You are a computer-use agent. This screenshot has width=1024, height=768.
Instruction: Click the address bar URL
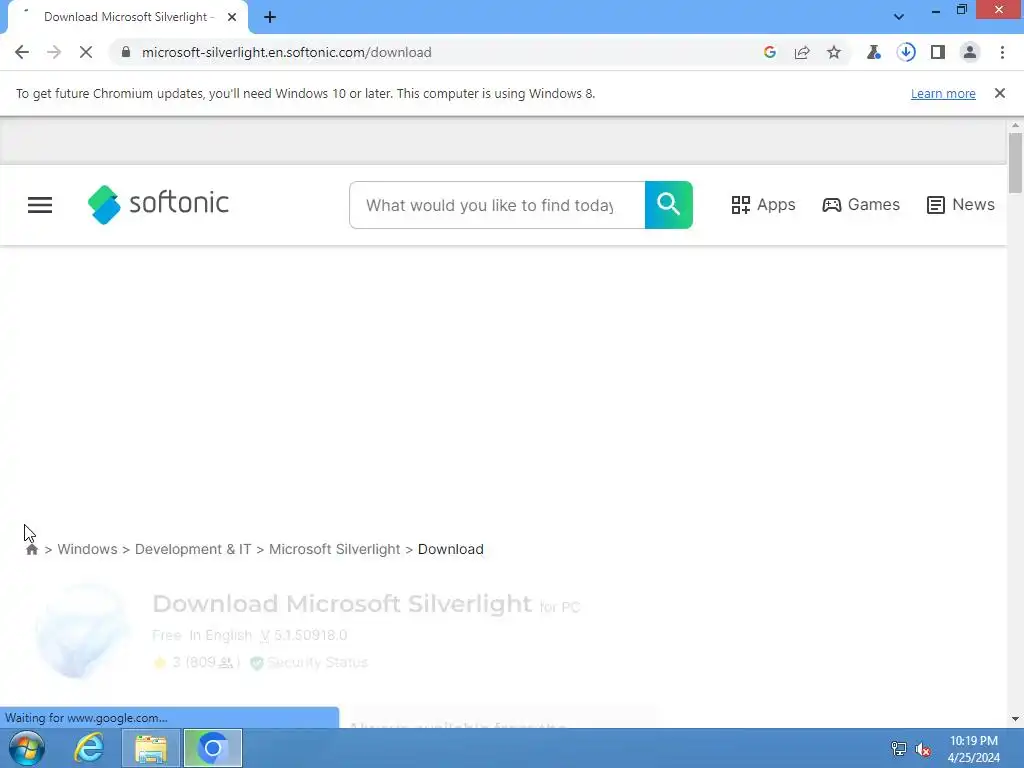287,52
